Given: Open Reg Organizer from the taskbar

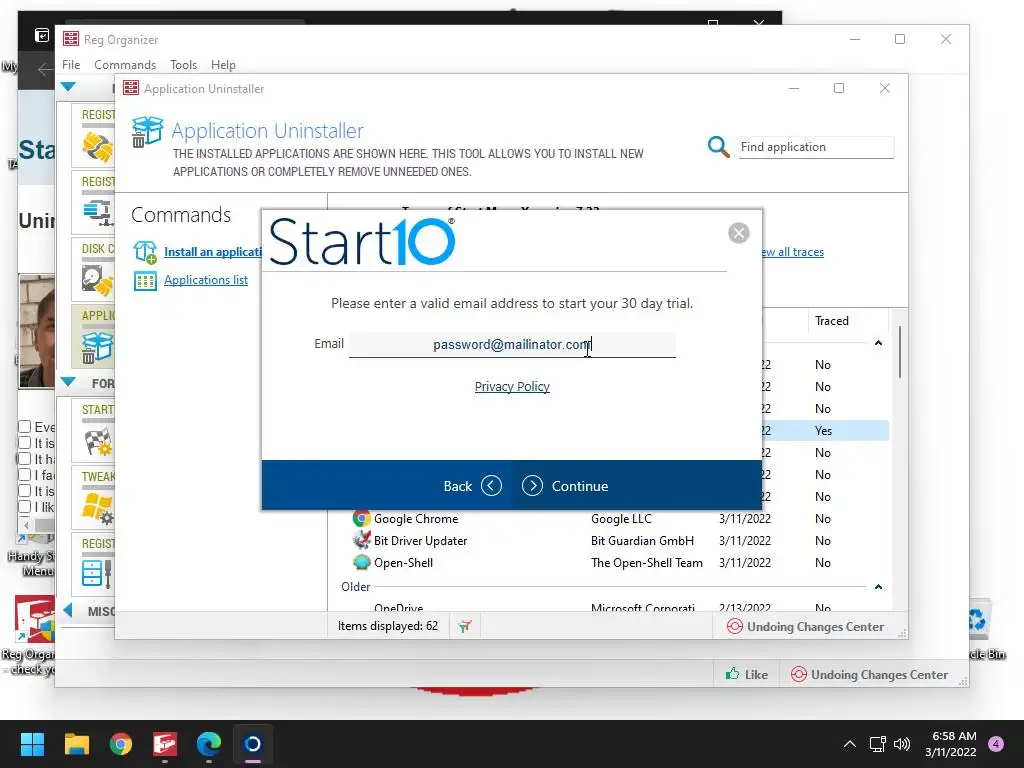Looking at the screenshot, I should 165,744.
